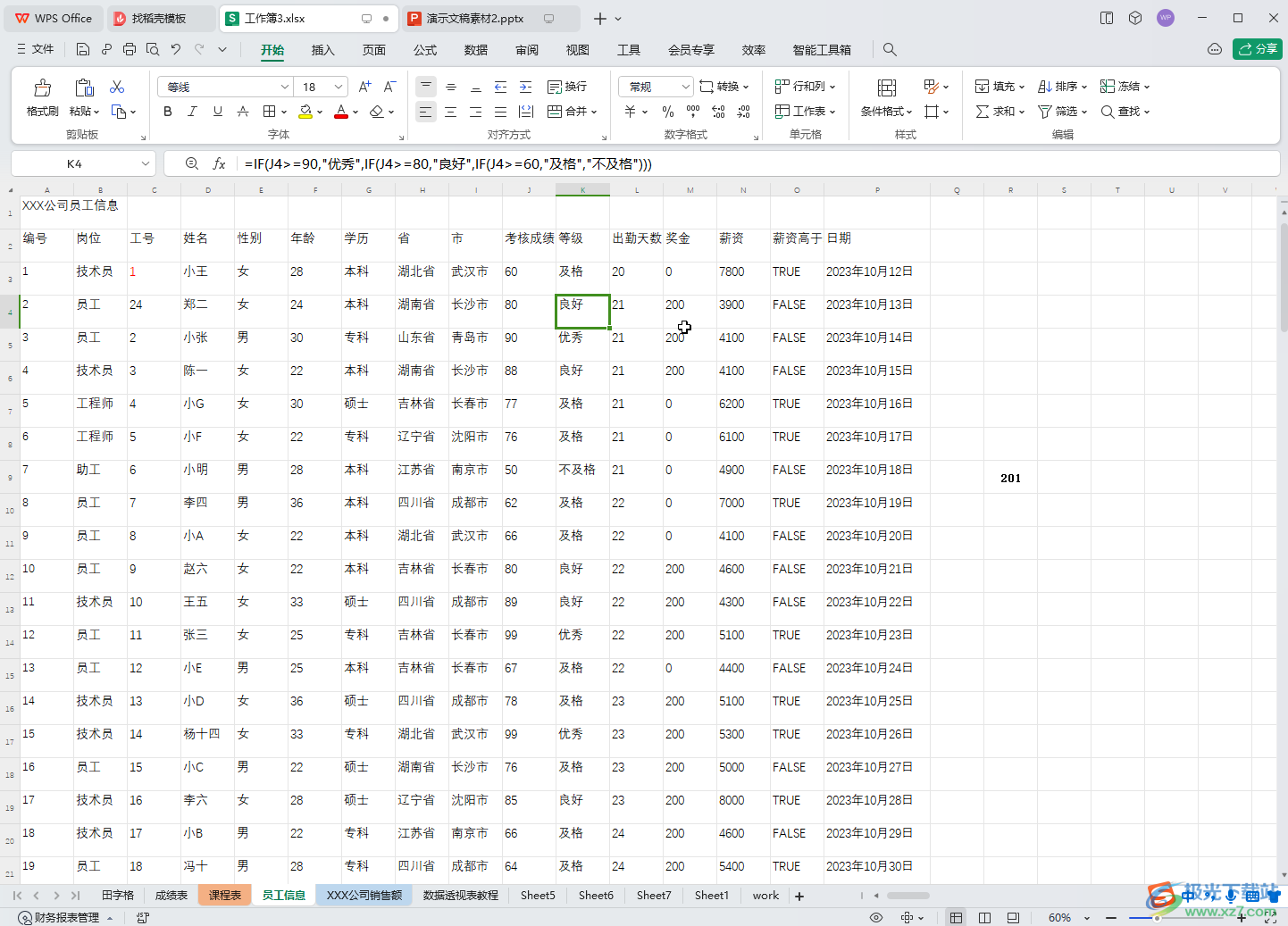1288x926 pixels.
Task: Decrease font size with A- icon
Action: point(389,87)
